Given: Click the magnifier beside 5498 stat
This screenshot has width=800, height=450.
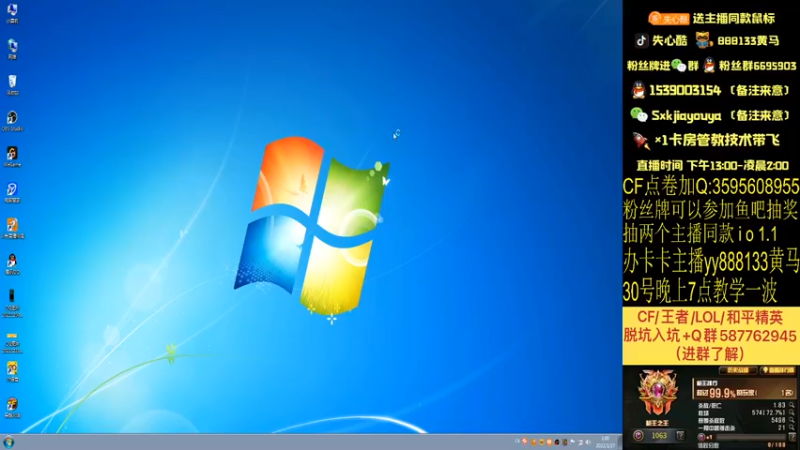Looking at the screenshot, I should (x=792, y=420).
